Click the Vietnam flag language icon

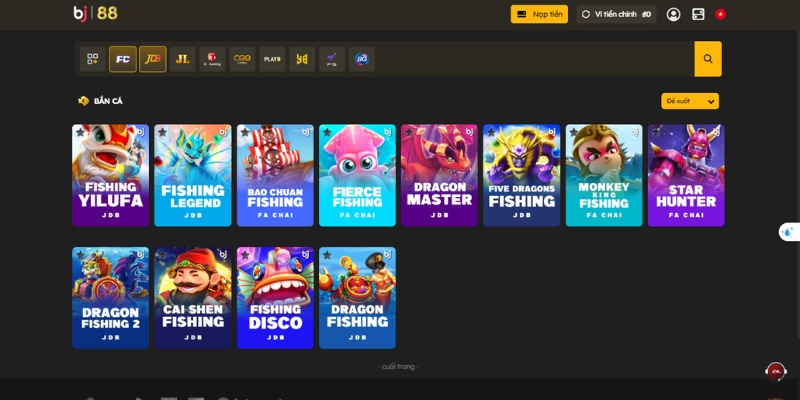point(720,14)
